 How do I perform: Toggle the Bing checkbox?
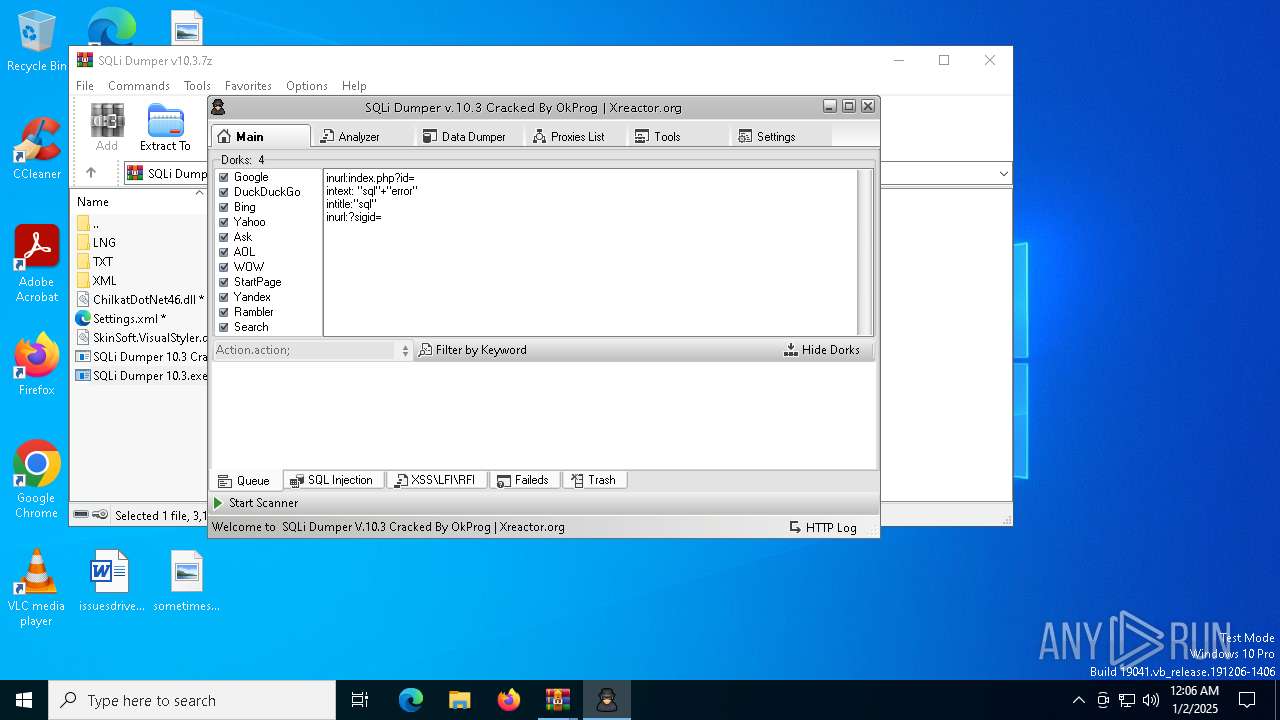click(x=224, y=207)
